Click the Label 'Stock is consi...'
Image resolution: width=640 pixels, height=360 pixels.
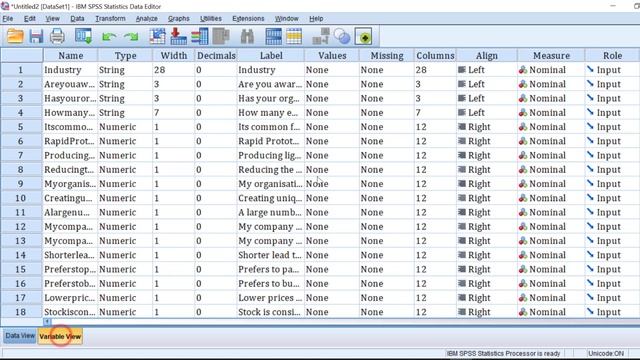(x=271, y=312)
